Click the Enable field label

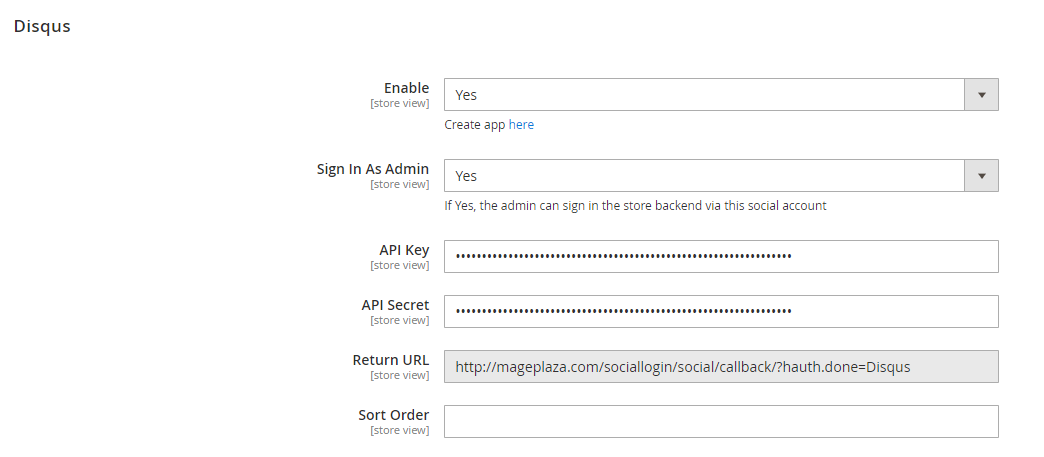(x=406, y=88)
